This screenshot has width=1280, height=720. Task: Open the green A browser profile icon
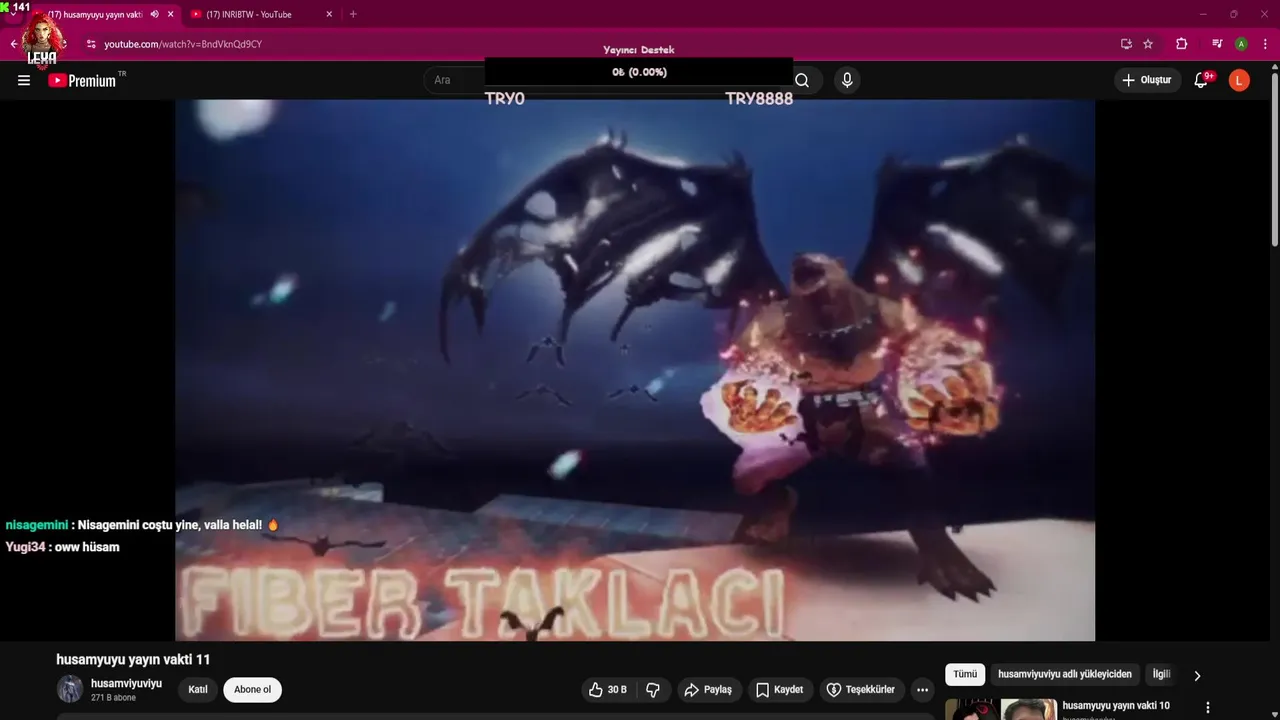point(1241,44)
